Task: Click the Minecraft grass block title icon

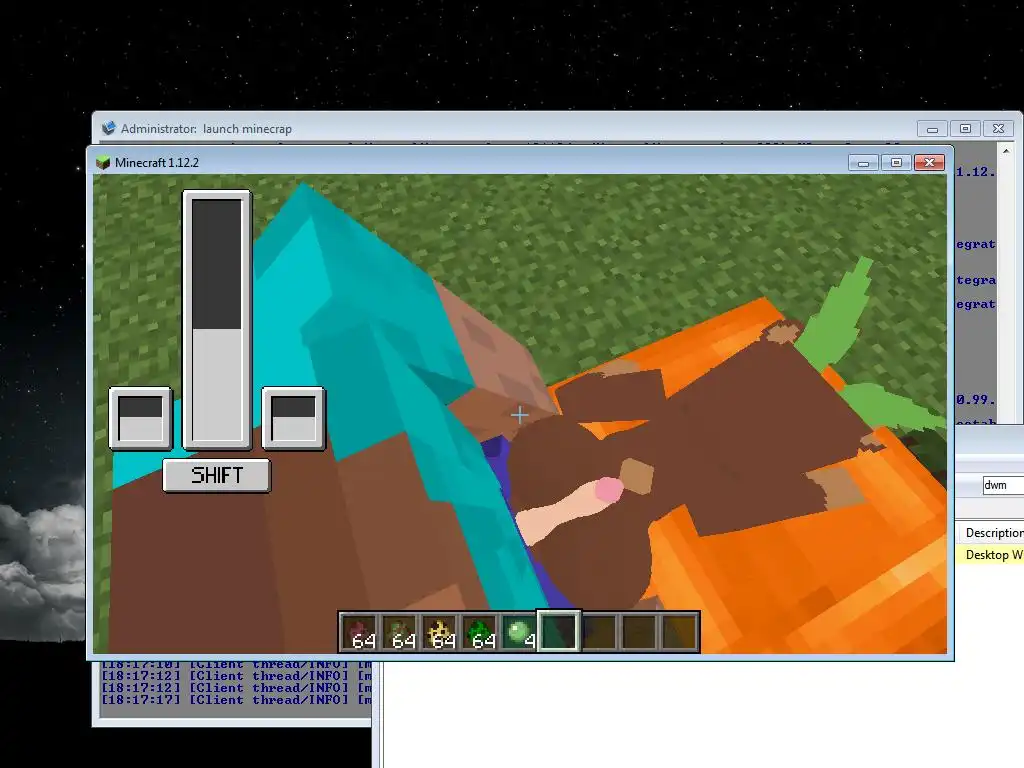Action: point(103,163)
